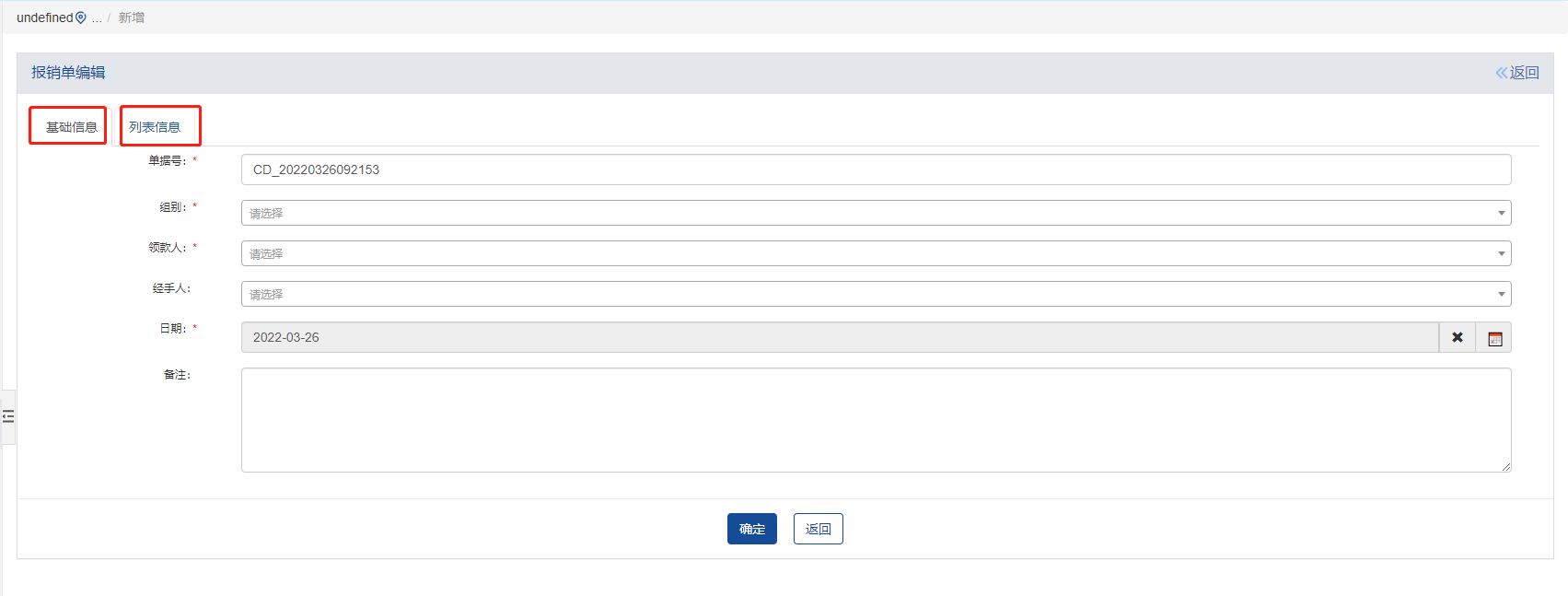Open the 领款人 dropdown

(875, 253)
